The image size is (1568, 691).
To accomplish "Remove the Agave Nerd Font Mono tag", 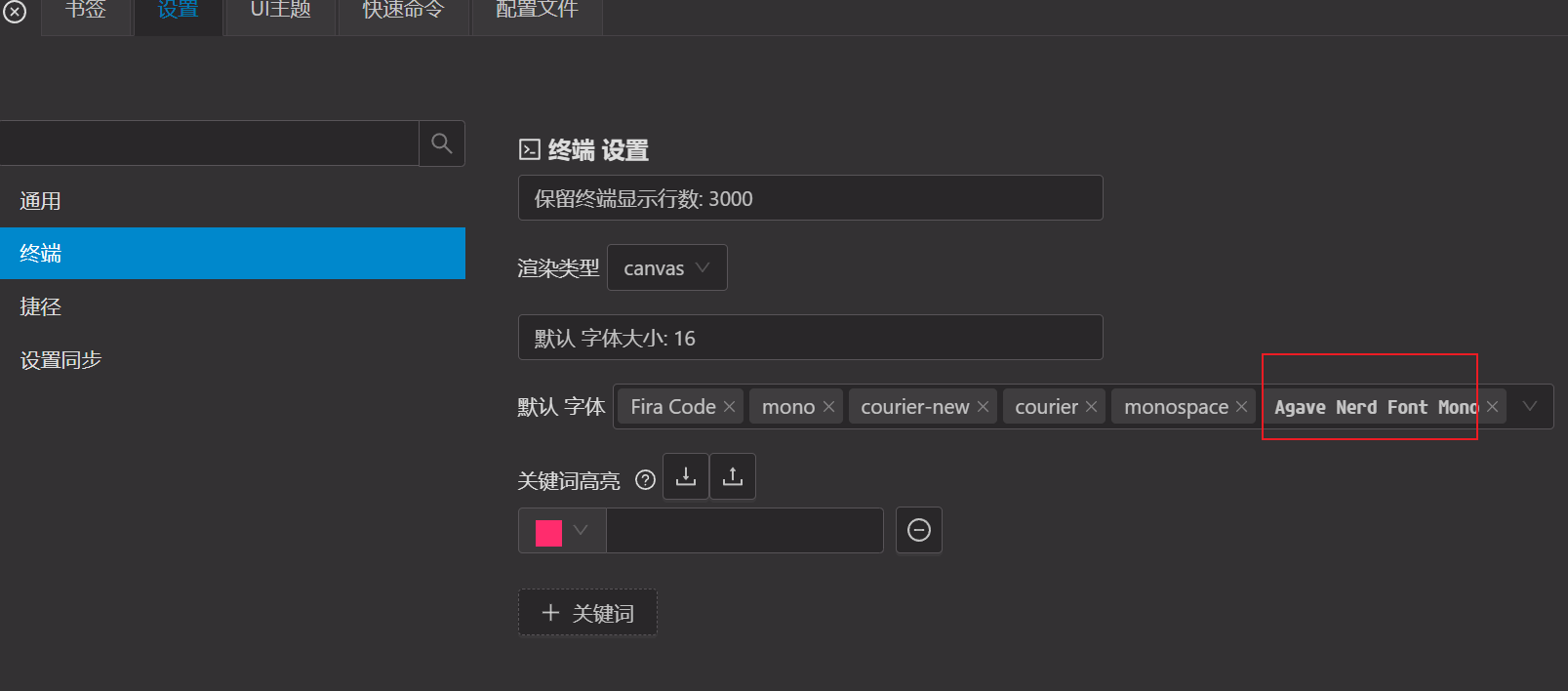I will point(1492,407).
